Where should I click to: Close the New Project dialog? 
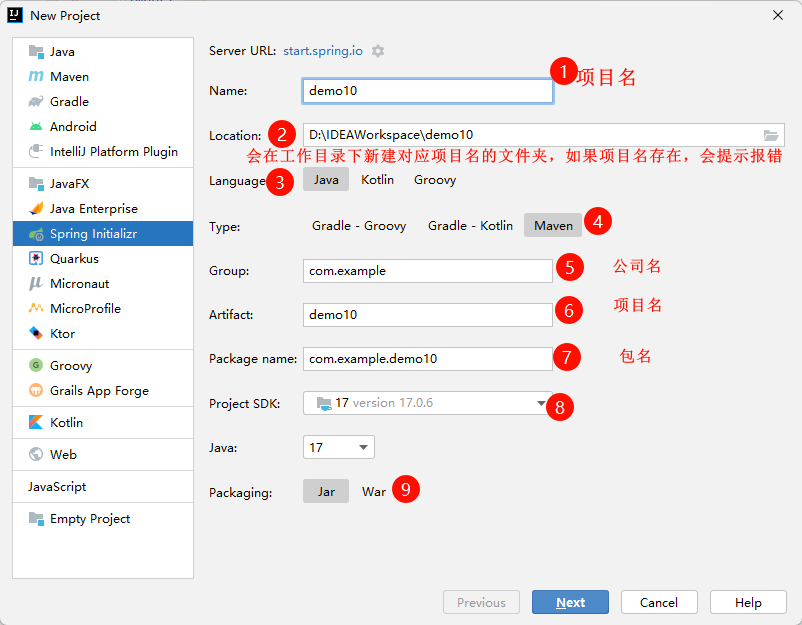[778, 15]
